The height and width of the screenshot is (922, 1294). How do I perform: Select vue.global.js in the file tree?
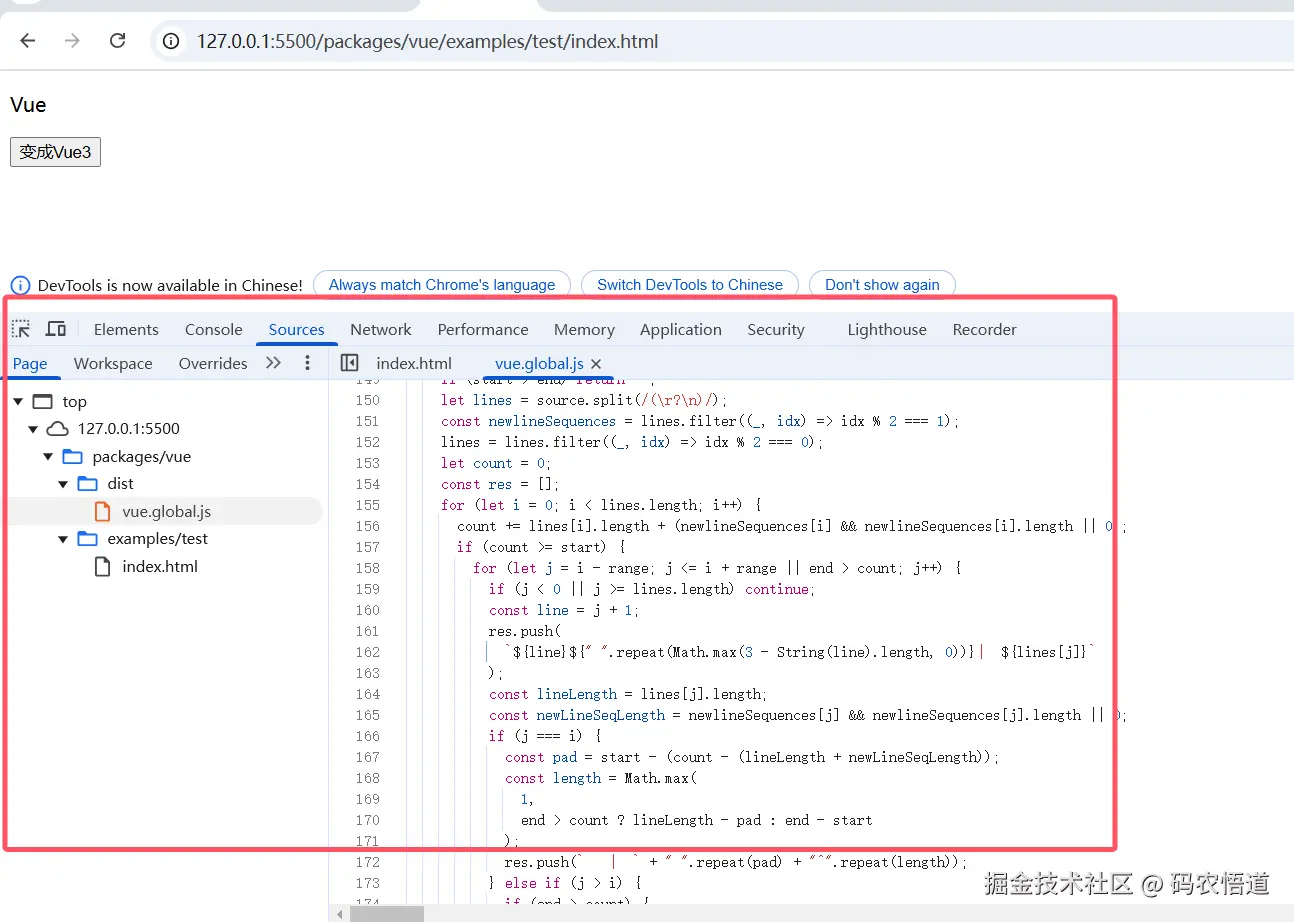[165, 512]
